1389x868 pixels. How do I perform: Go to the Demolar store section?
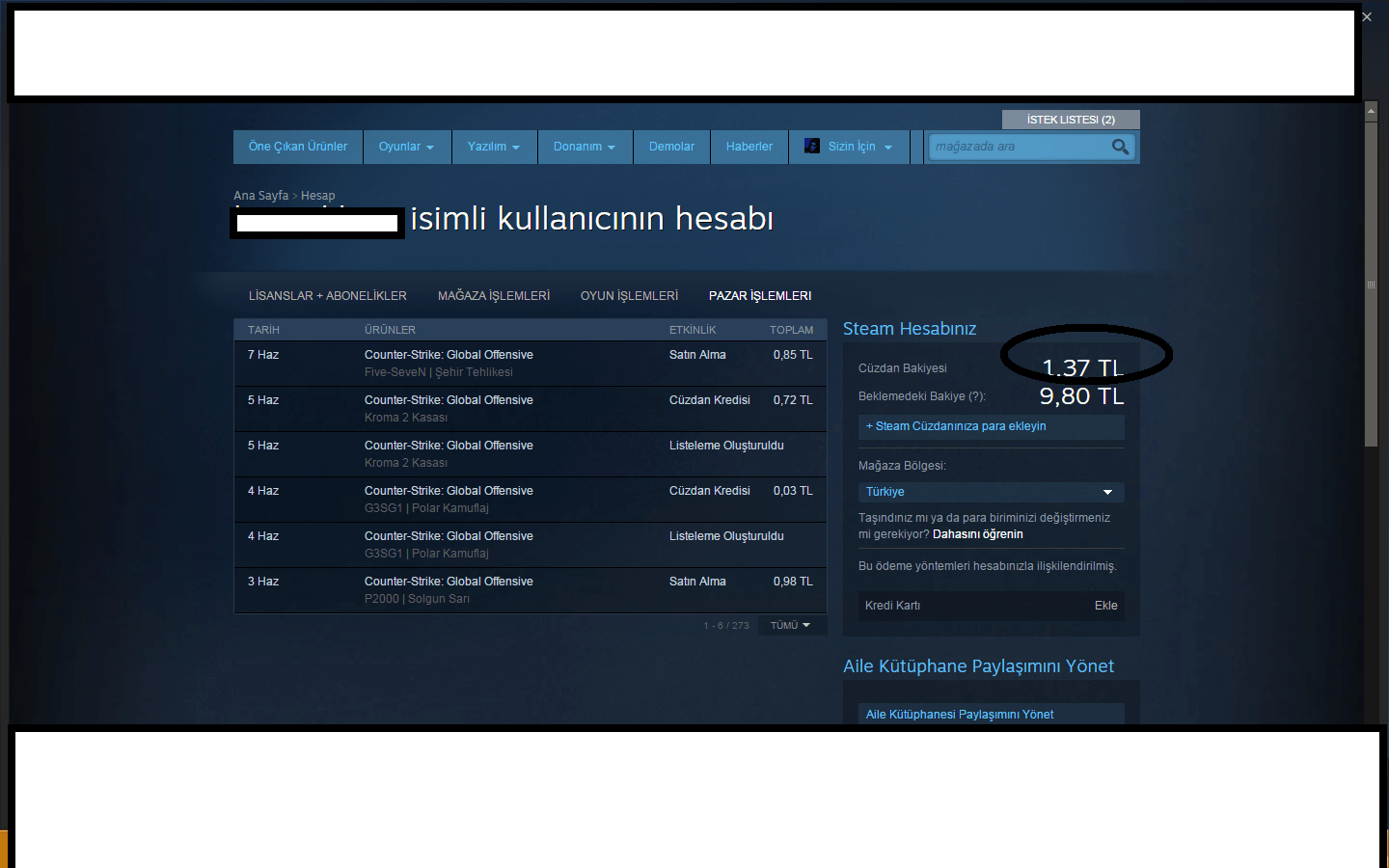click(671, 147)
